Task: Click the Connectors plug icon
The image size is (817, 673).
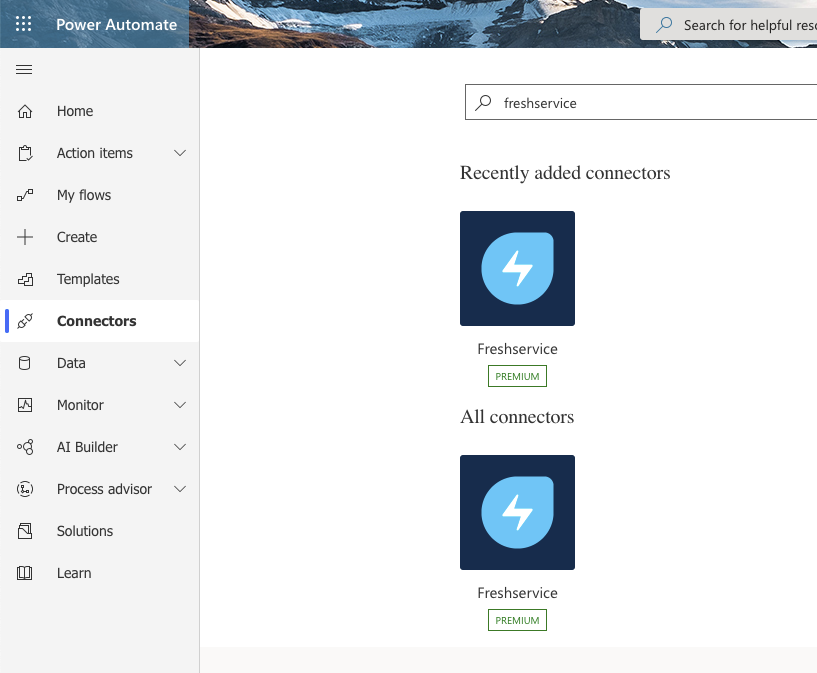Action: [24, 321]
